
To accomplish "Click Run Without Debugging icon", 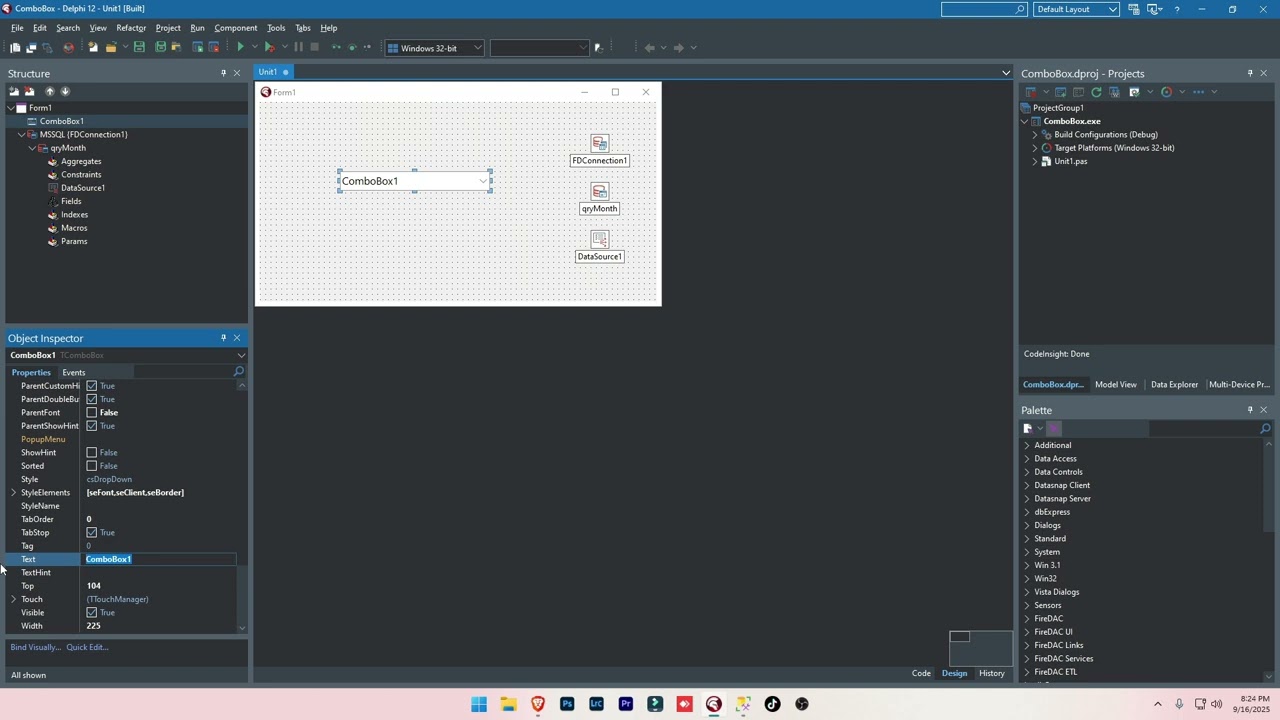I will [x=269, y=47].
